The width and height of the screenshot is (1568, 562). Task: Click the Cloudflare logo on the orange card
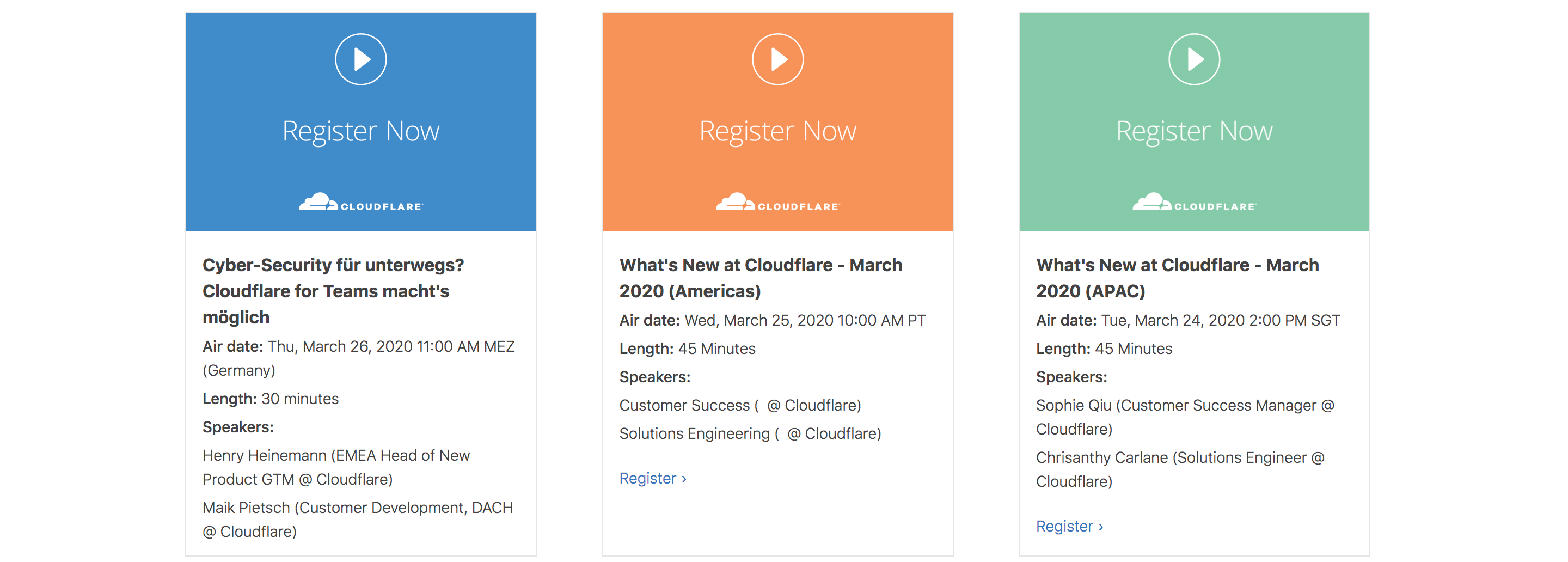tap(778, 202)
